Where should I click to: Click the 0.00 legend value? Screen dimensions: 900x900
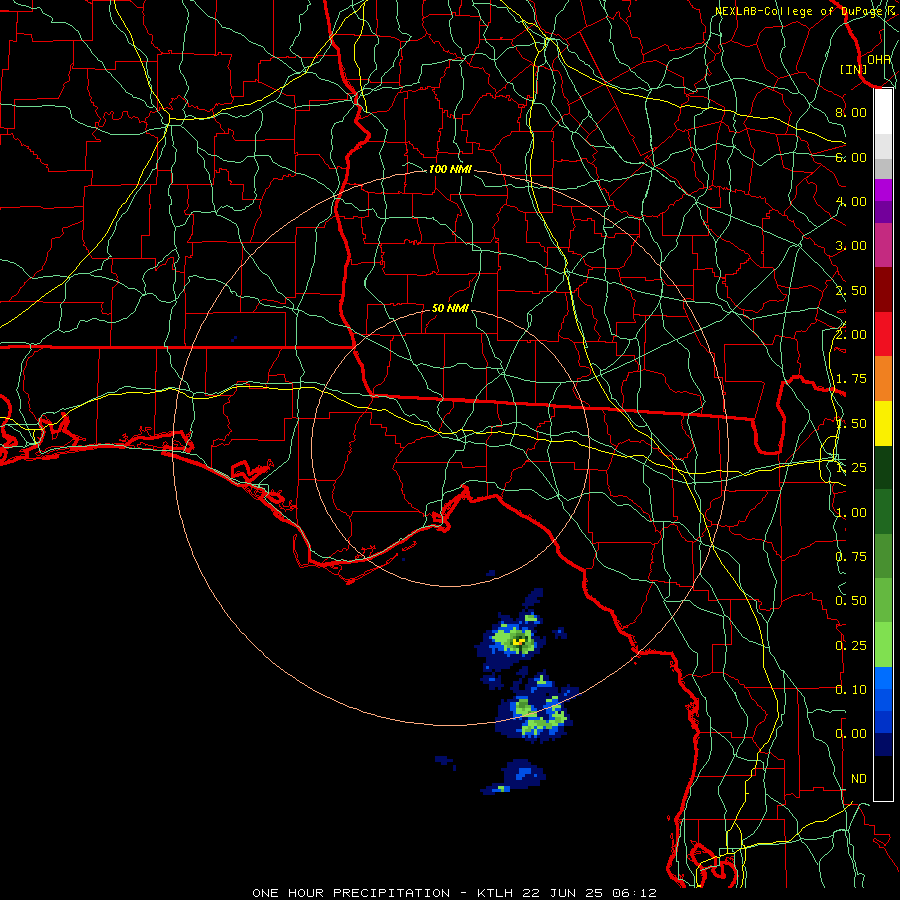click(851, 734)
